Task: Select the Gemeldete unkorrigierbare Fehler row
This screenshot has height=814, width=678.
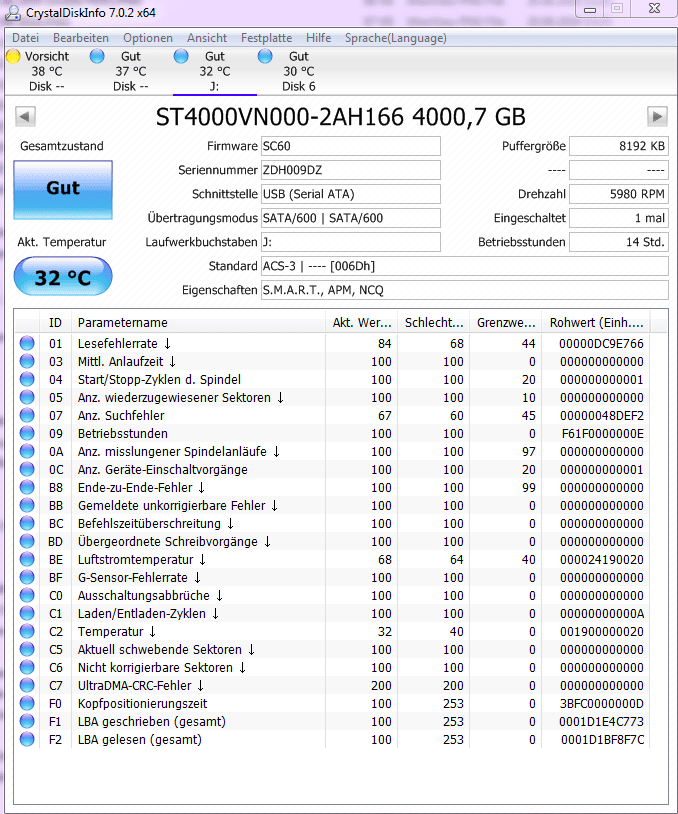Action: [x=332, y=505]
